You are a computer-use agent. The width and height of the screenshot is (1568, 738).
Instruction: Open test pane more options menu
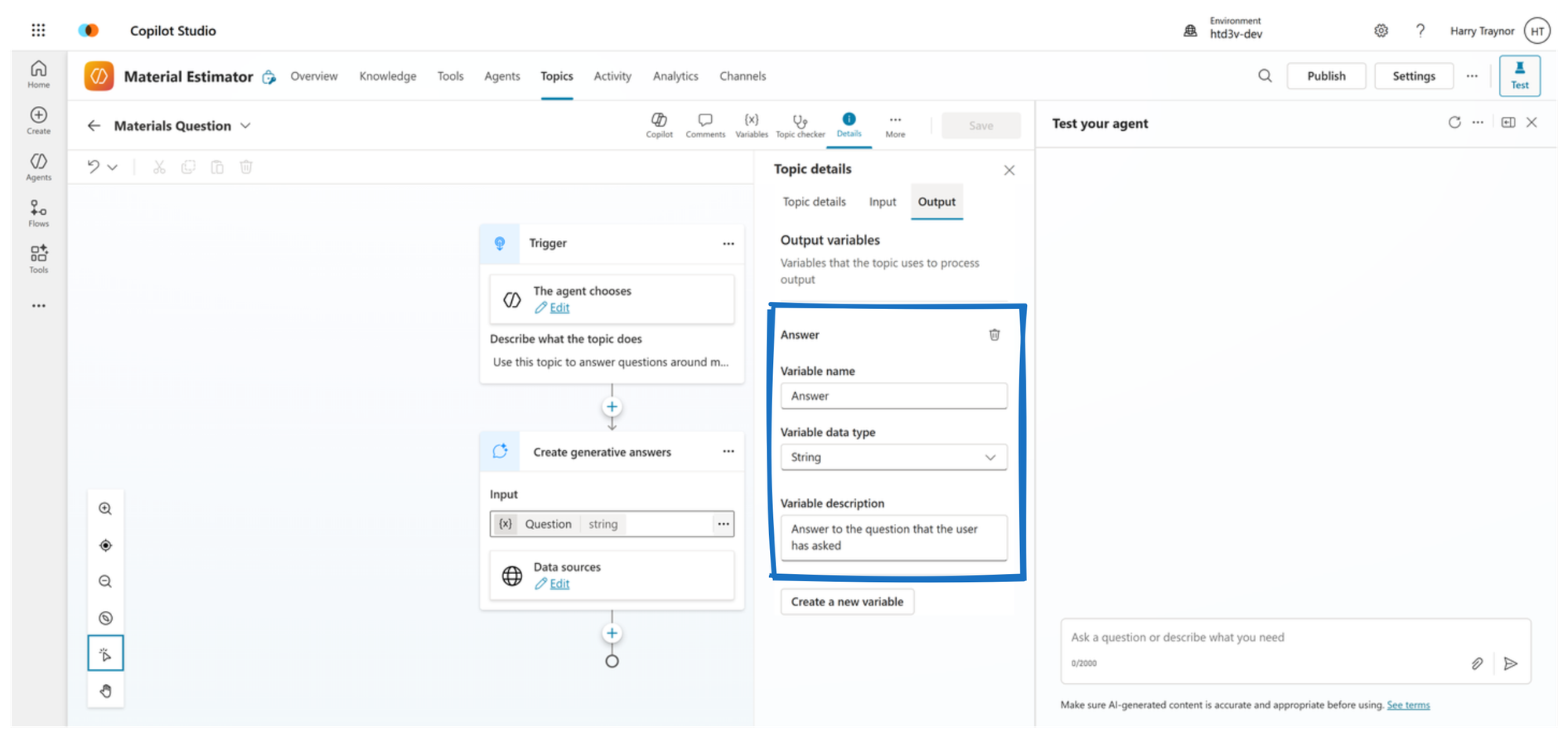point(1478,122)
